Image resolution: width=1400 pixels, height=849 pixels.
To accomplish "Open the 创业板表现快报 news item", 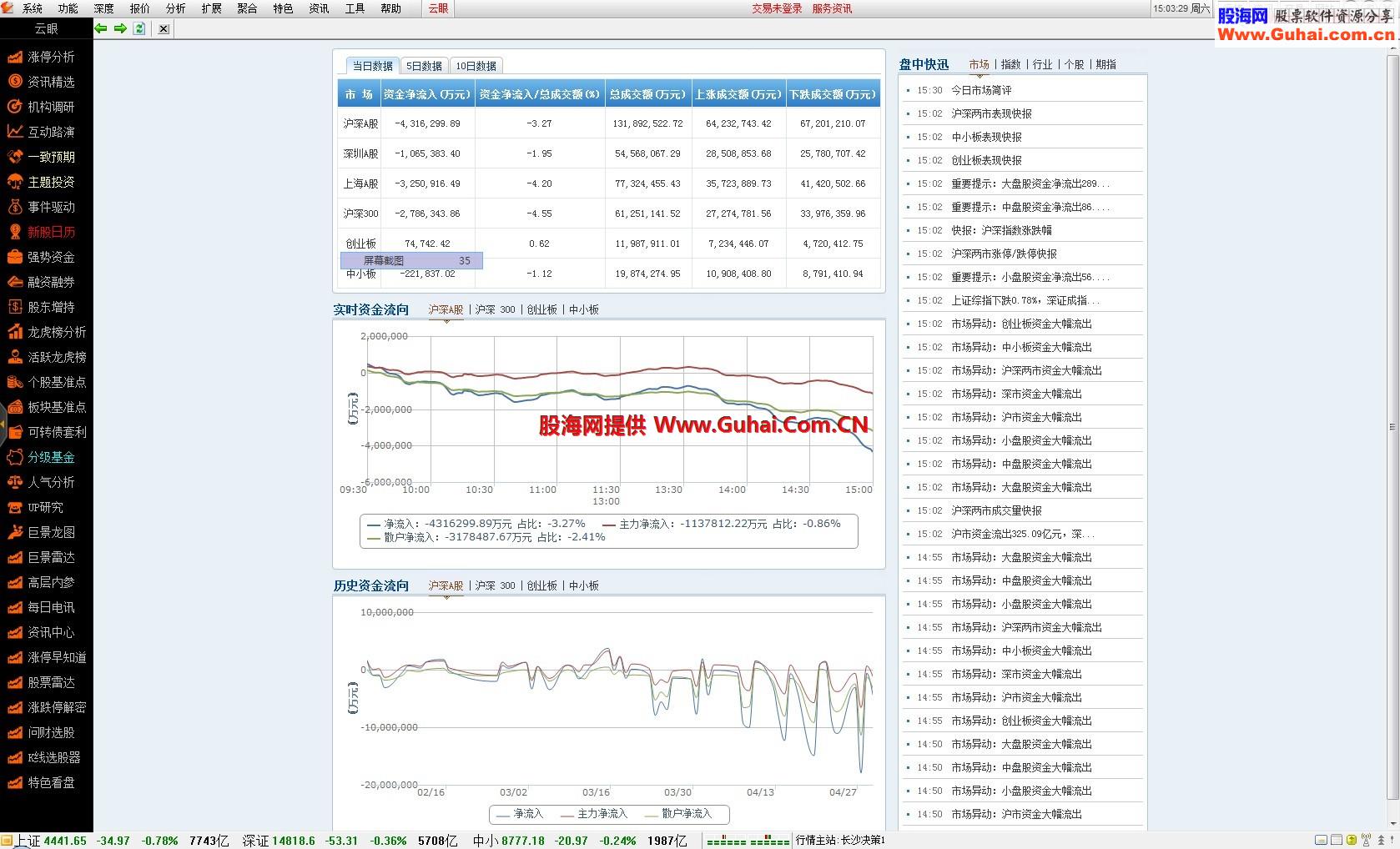I will pyautogui.click(x=986, y=160).
